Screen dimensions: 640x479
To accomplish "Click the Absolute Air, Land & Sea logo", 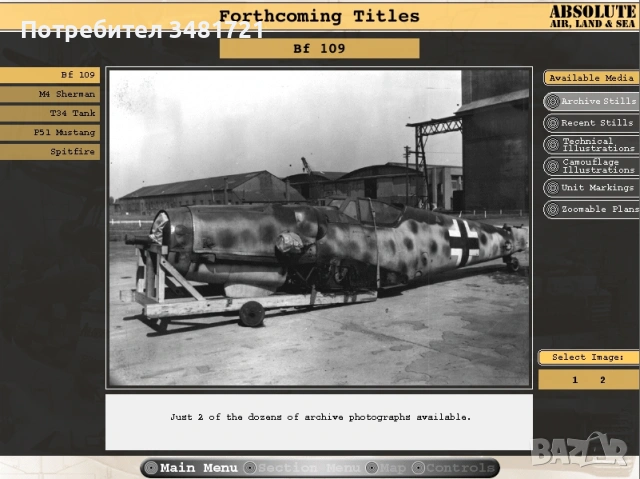I will (x=592, y=16).
